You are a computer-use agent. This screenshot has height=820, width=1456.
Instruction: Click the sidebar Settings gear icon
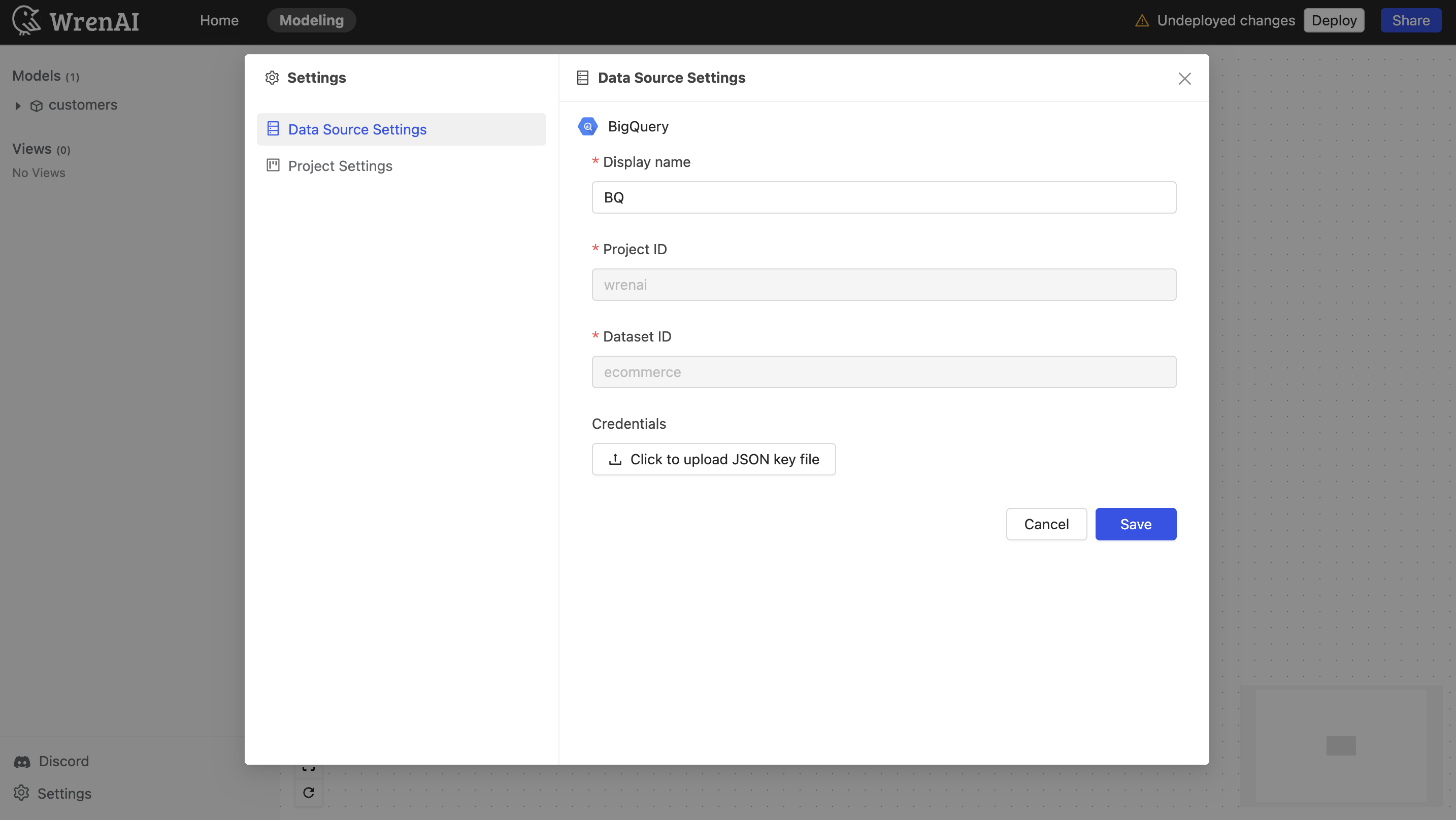[x=21, y=793]
